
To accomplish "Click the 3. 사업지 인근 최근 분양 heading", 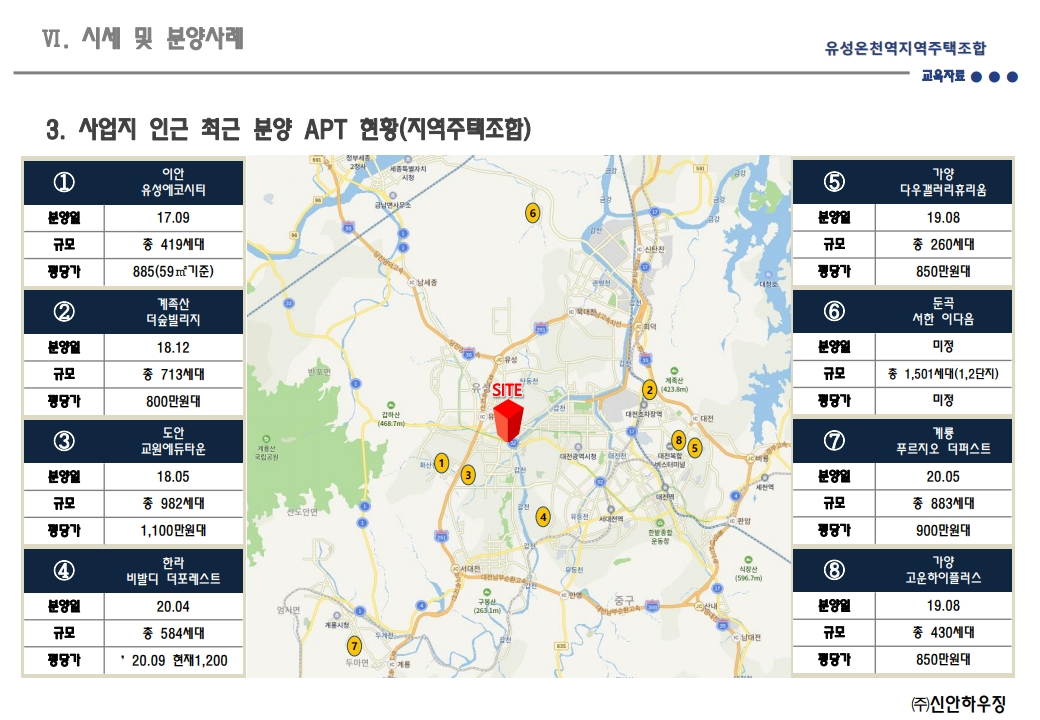I will (289, 129).
